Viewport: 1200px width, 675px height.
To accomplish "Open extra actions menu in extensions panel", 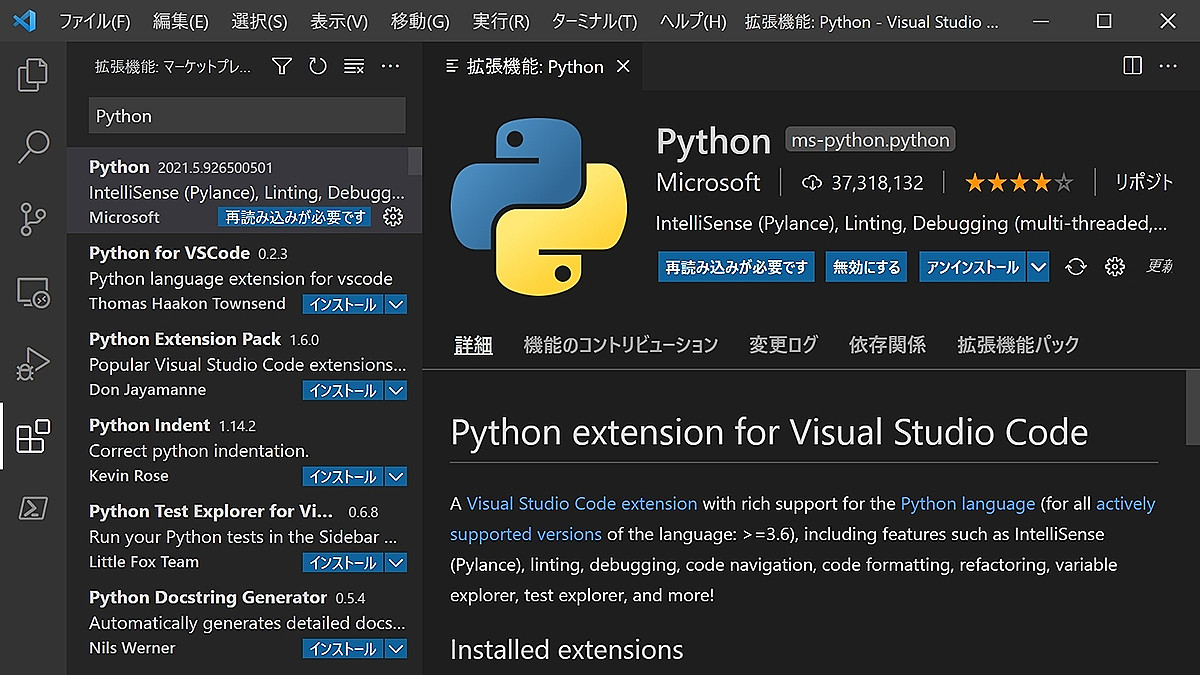I will click(390, 66).
